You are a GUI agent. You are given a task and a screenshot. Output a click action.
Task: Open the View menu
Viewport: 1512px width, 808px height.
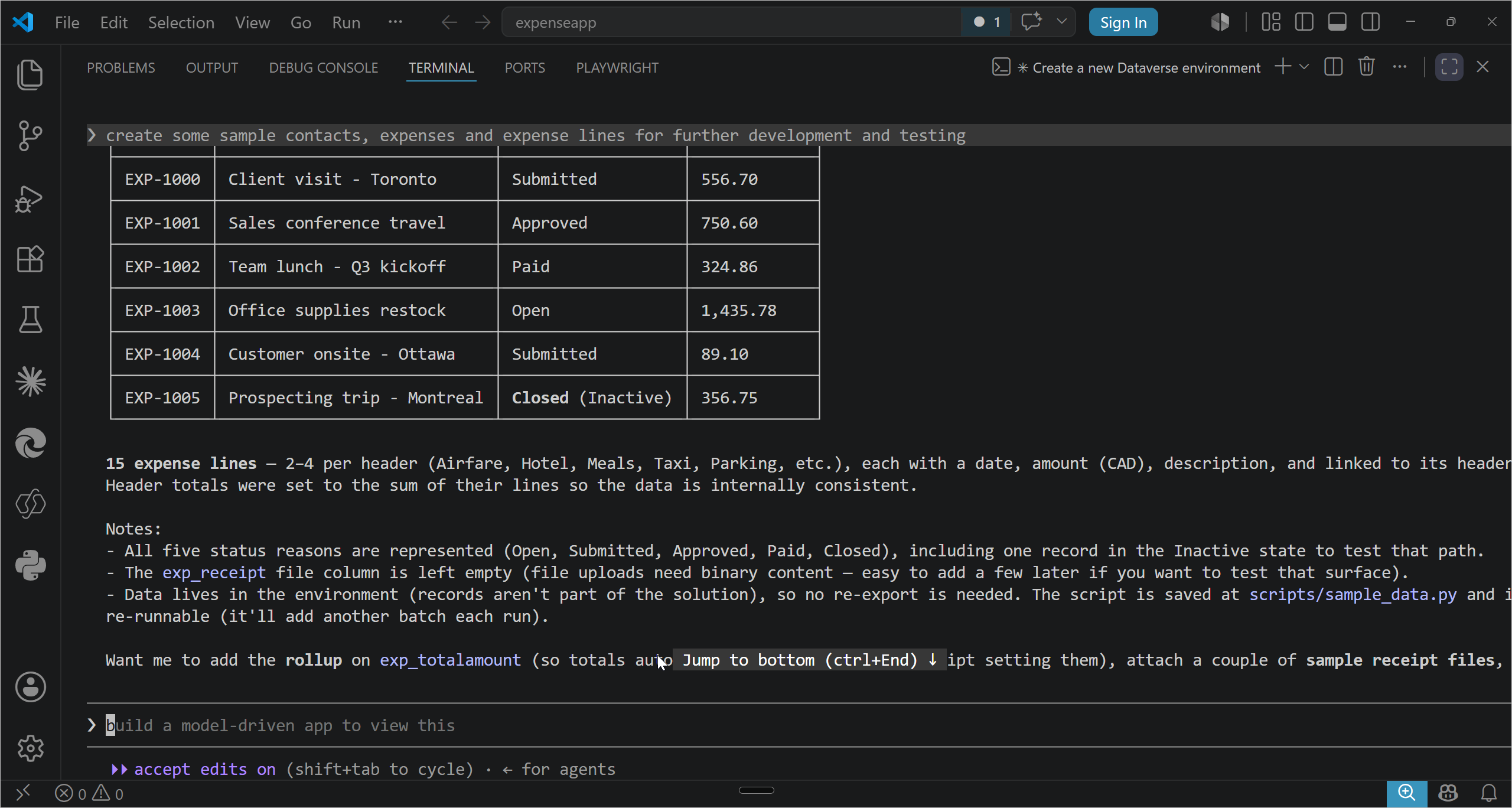click(x=252, y=22)
